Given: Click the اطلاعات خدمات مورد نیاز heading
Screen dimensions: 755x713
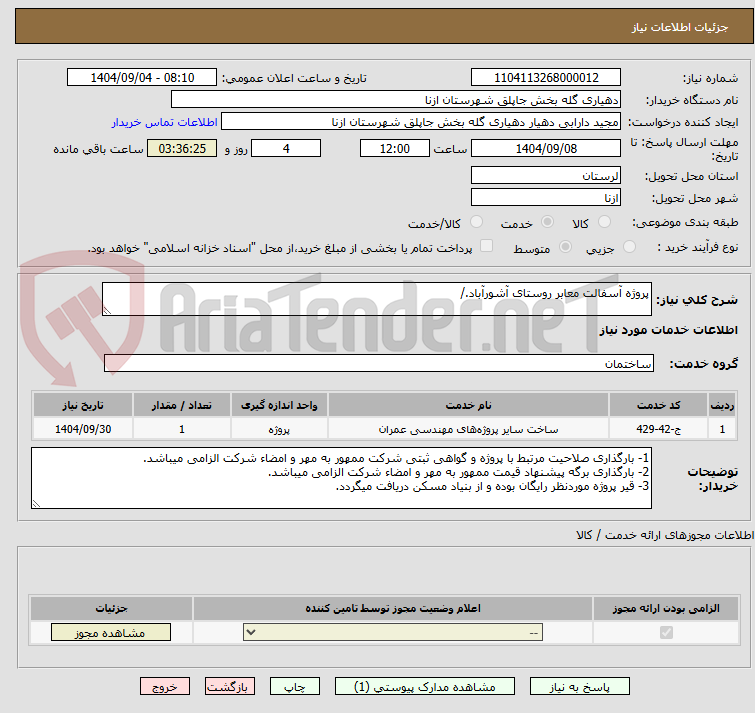Looking at the screenshot, I should (x=668, y=330).
